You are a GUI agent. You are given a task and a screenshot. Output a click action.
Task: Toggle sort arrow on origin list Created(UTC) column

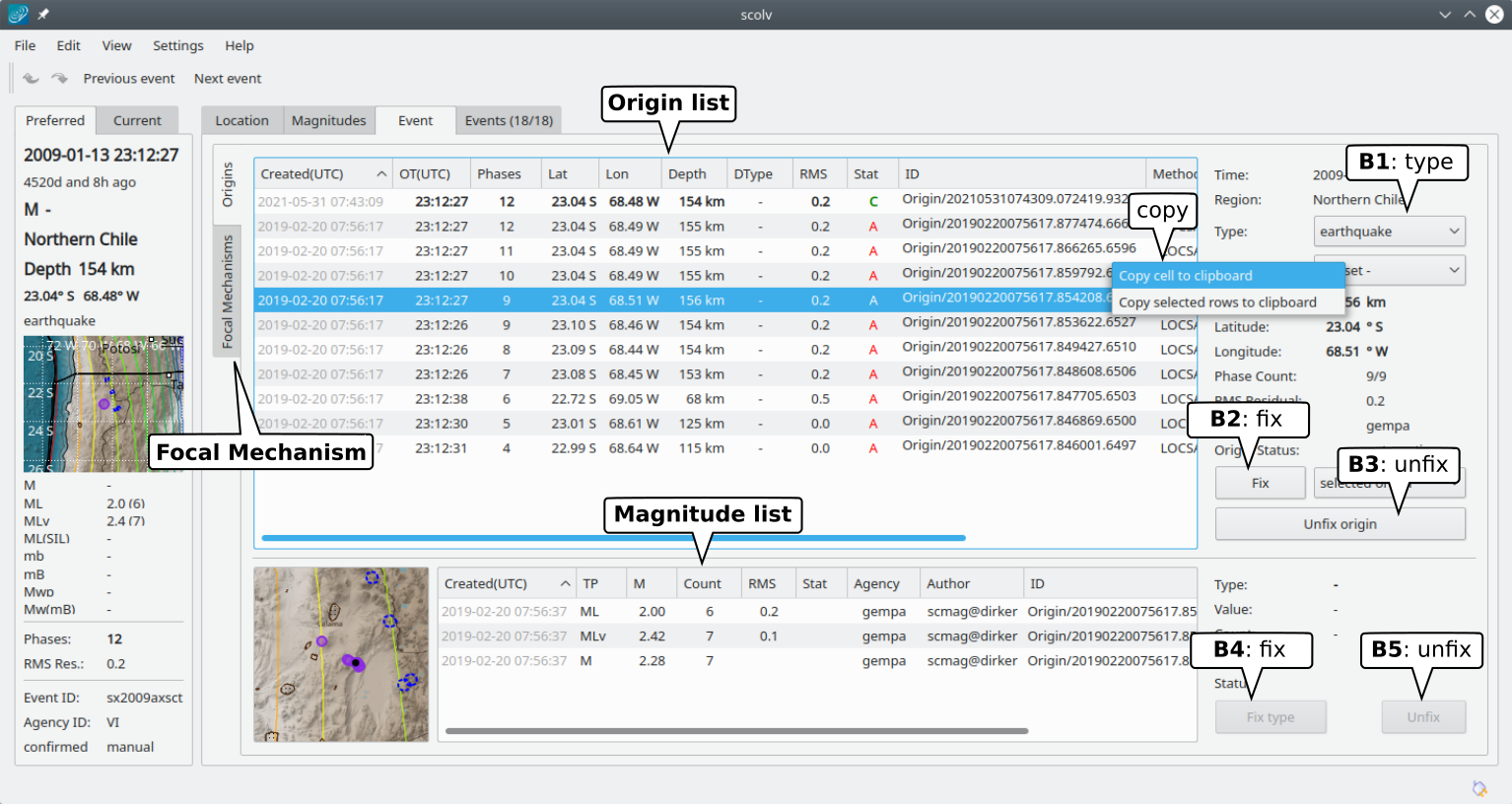tap(381, 174)
